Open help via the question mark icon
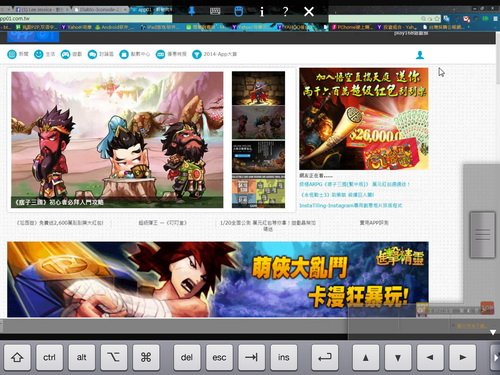The width and height of the screenshot is (500, 375). (x=285, y=12)
